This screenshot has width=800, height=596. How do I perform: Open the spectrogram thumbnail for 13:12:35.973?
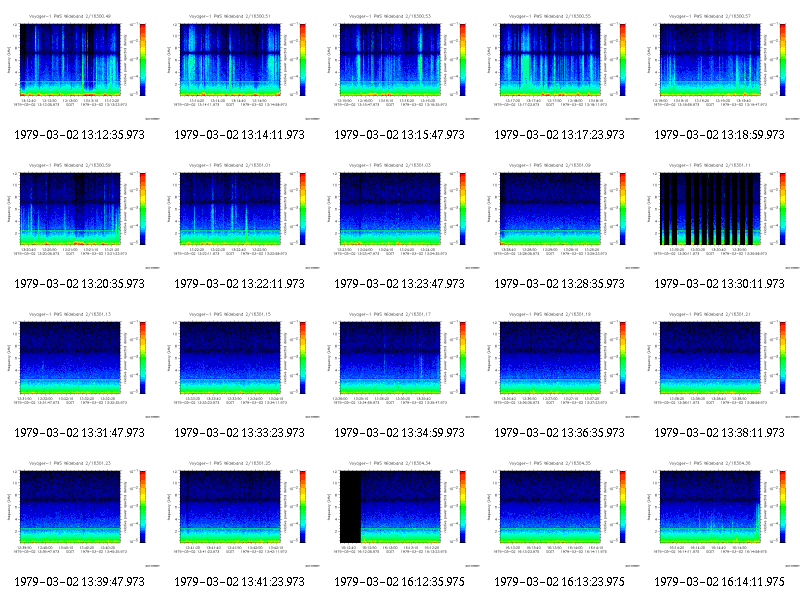(80, 66)
